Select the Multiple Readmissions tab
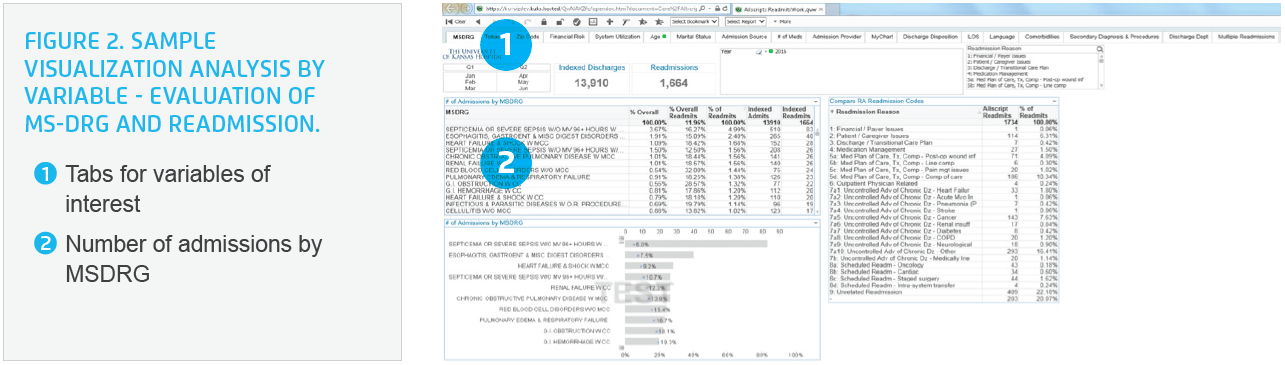Image resolution: width=1285 pixels, height=365 pixels. tap(1246, 37)
